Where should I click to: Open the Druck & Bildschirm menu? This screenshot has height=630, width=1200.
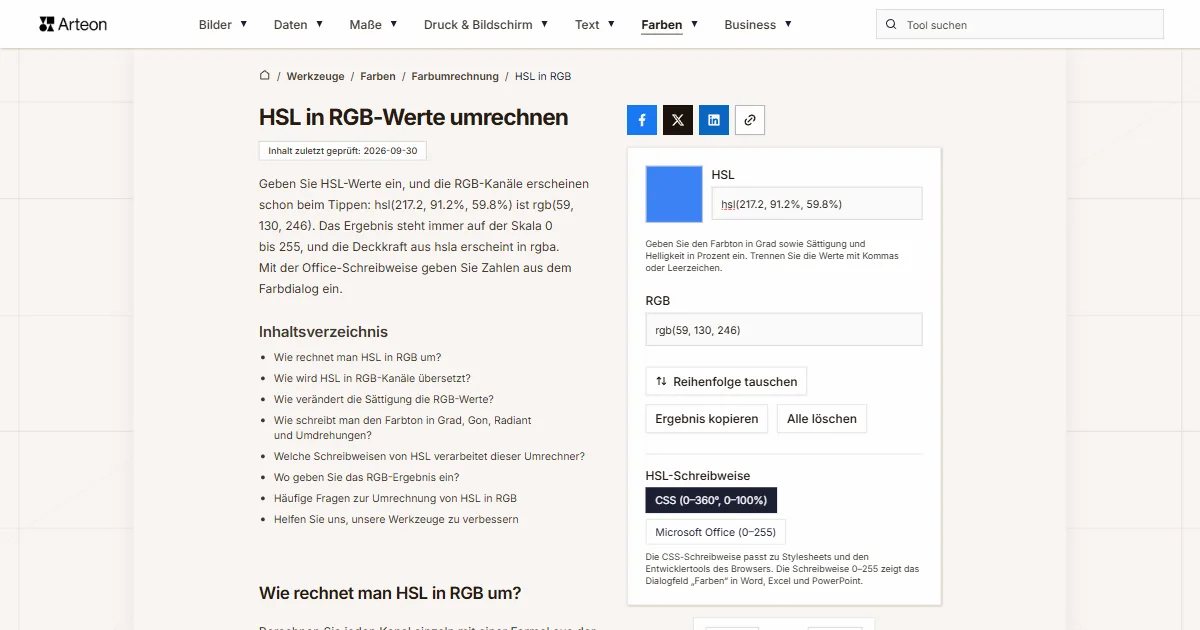(x=478, y=25)
